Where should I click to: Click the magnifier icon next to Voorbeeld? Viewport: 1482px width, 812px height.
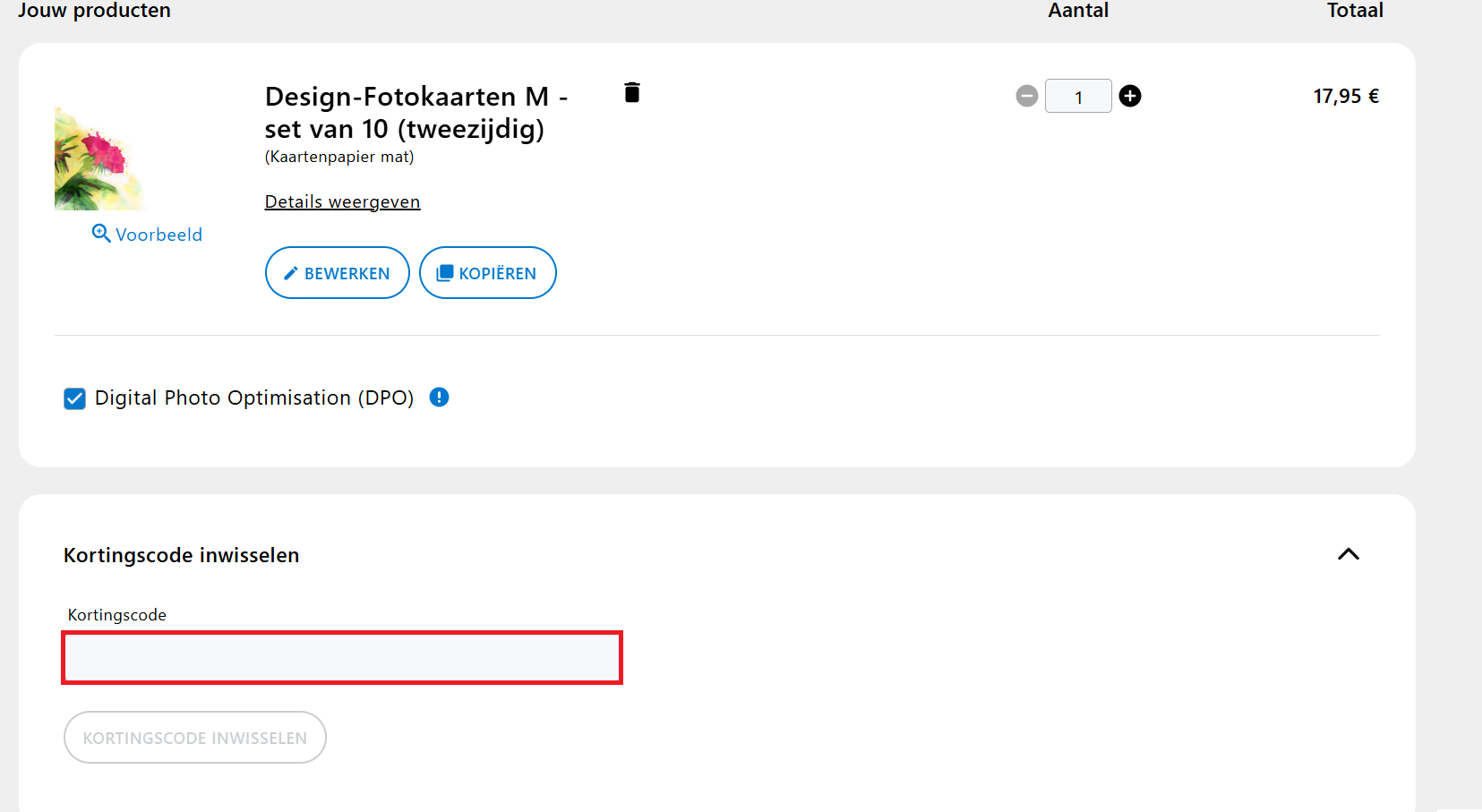[99, 233]
